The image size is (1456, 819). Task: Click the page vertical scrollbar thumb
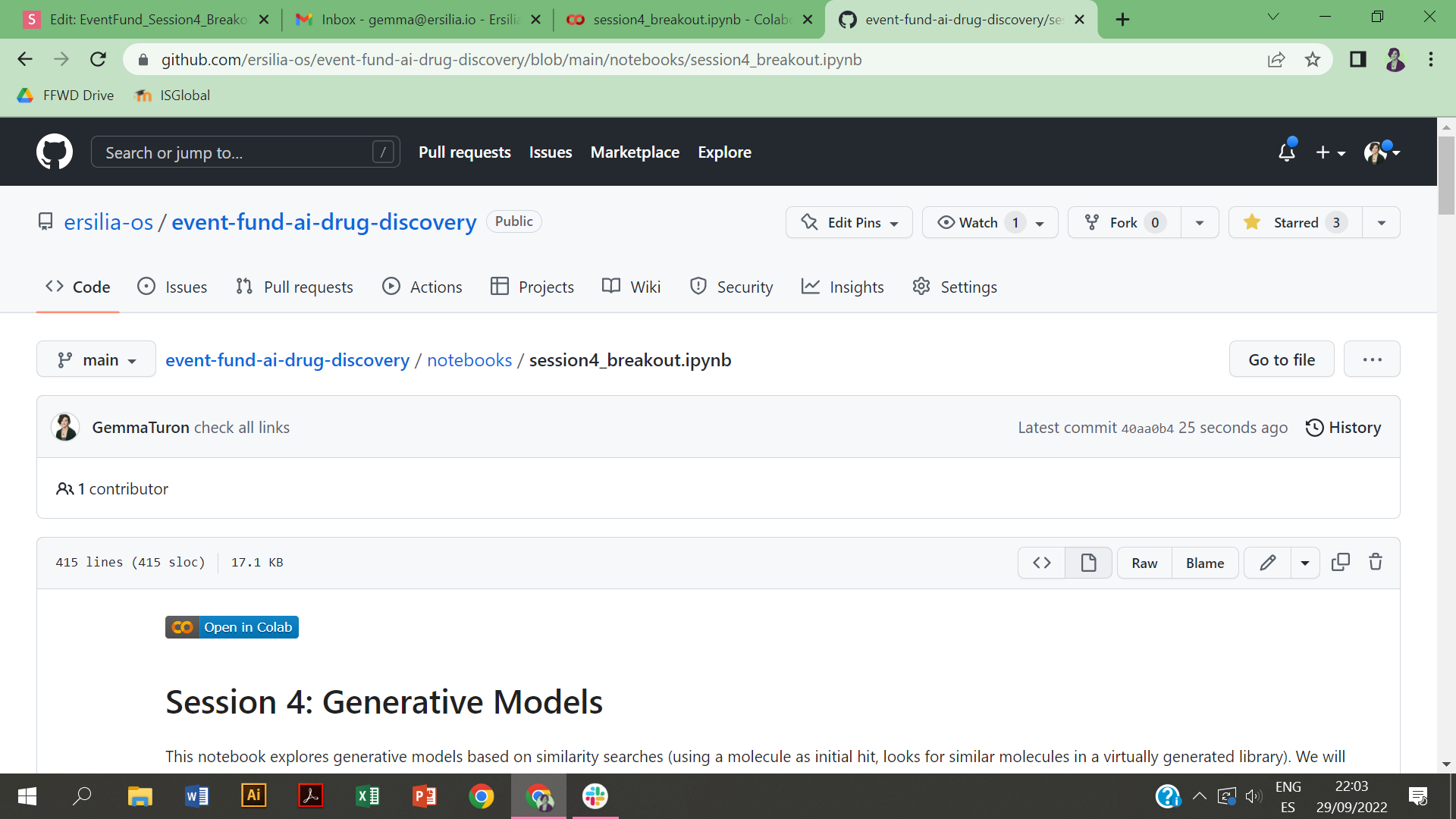pos(1446,174)
